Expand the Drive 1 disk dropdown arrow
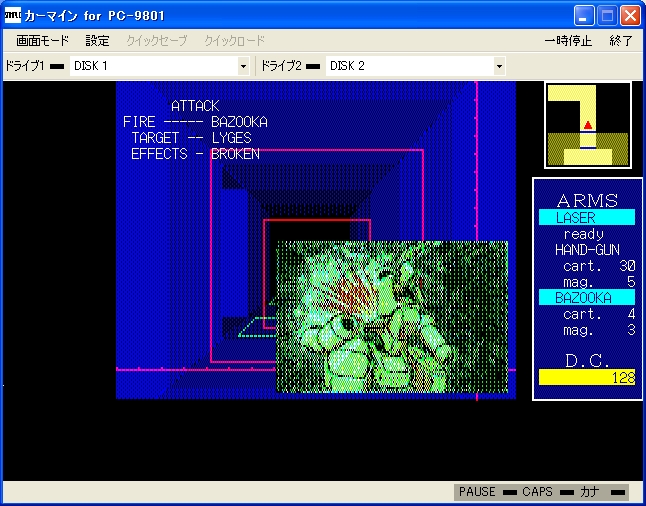The image size is (646, 506). [x=243, y=66]
